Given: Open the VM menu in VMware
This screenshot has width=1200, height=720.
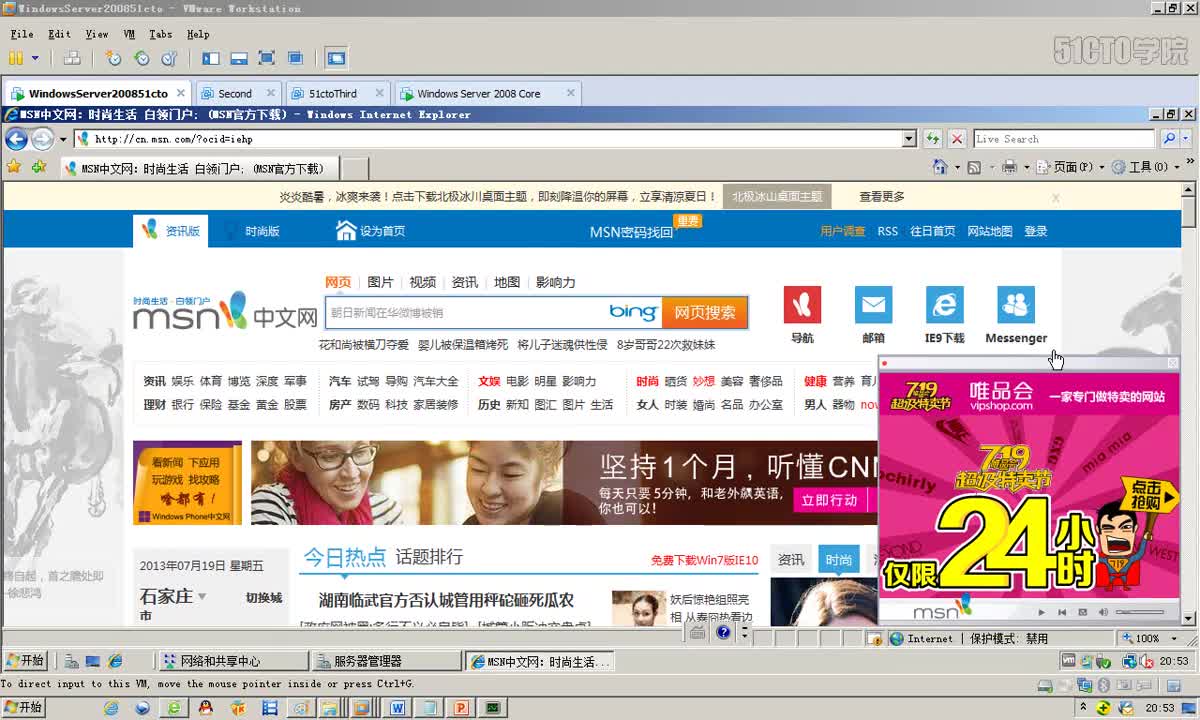Looking at the screenshot, I should pyautogui.click(x=130, y=34).
